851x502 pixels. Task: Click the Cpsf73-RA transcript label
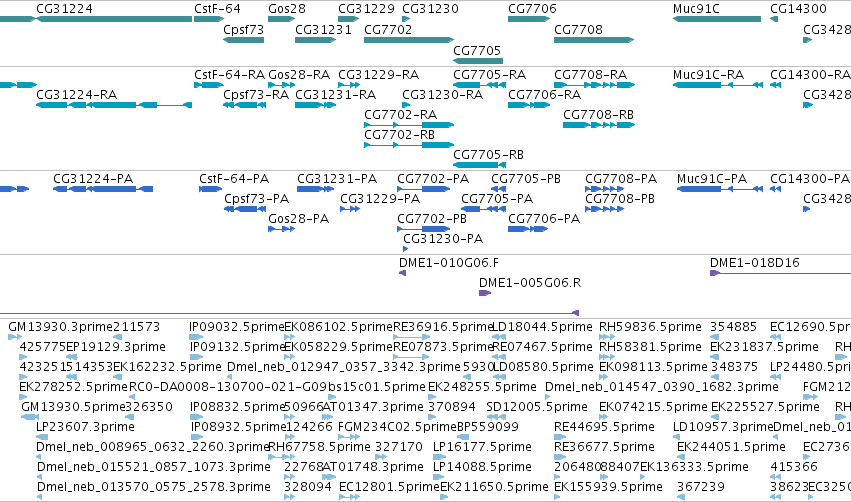click(256, 94)
